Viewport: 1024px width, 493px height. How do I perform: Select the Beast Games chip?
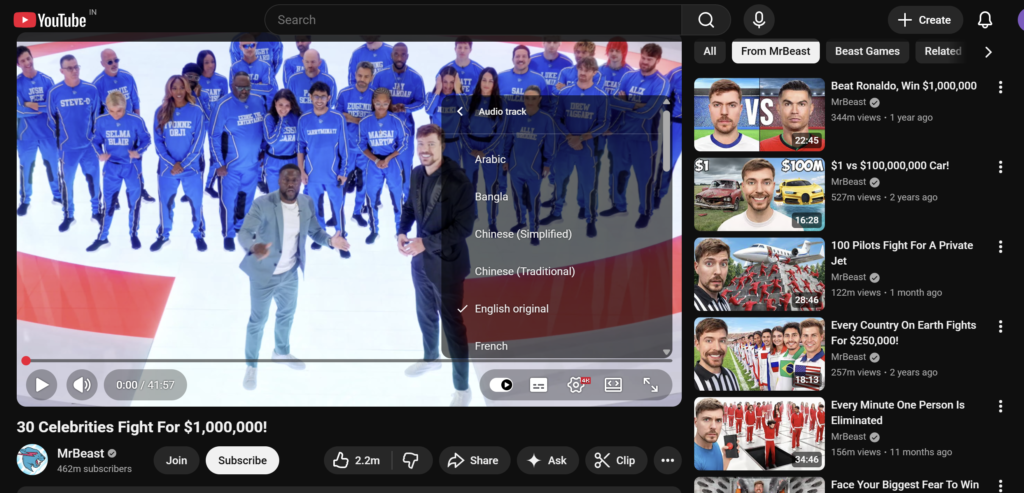click(x=867, y=51)
